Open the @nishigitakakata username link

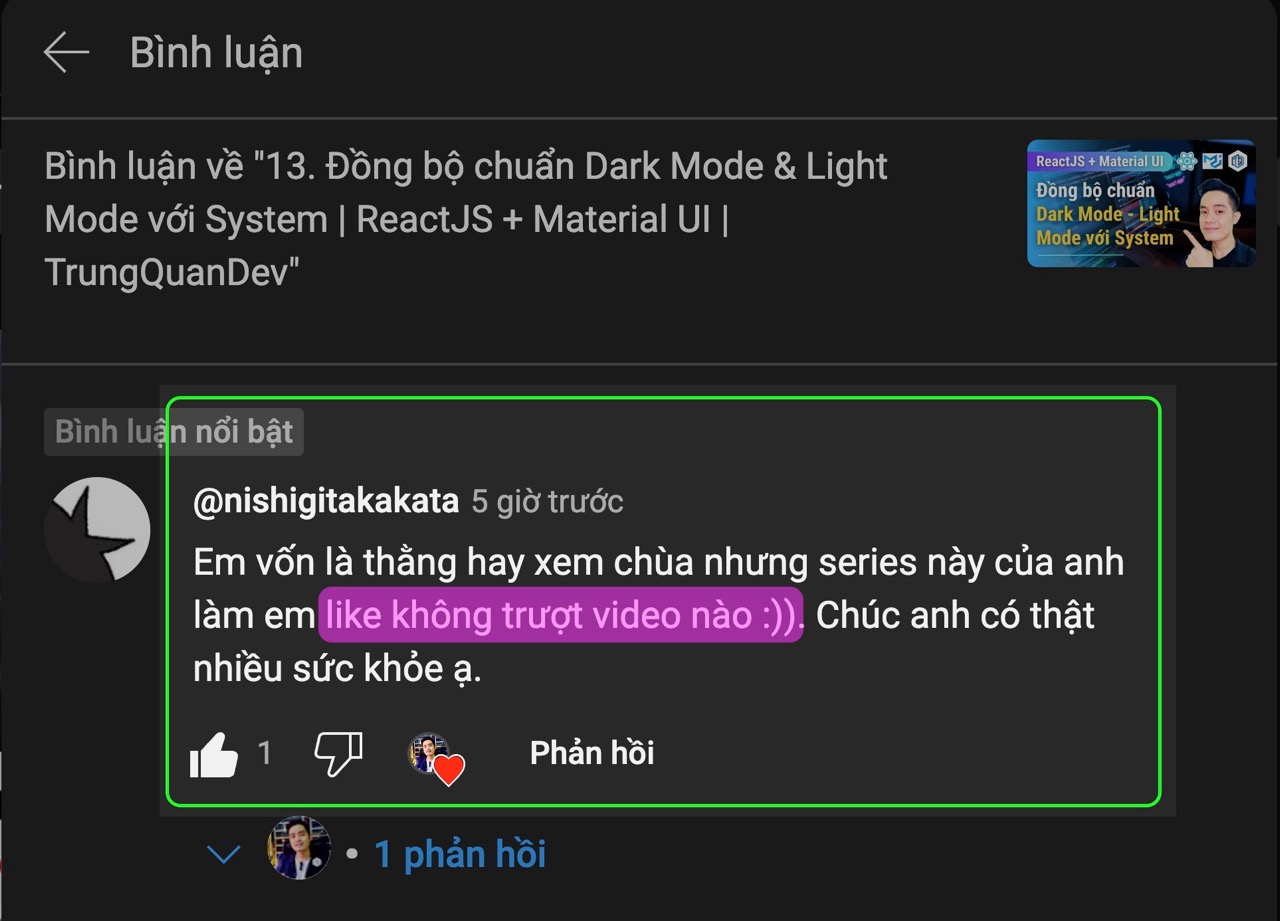(326, 501)
